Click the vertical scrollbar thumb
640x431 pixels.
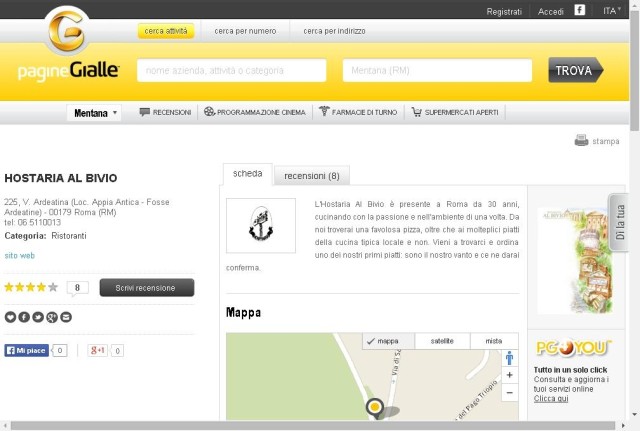pyautogui.click(x=634, y=71)
